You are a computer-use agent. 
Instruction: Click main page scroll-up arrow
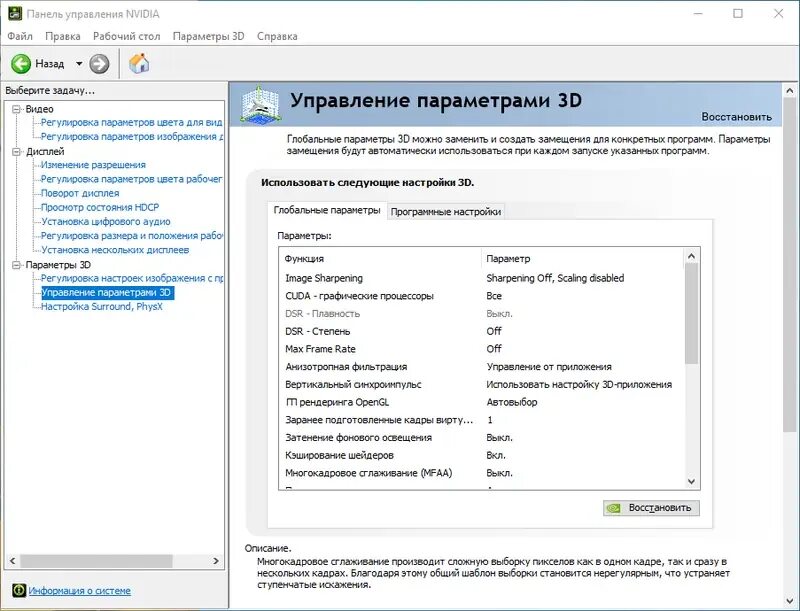[790, 91]
